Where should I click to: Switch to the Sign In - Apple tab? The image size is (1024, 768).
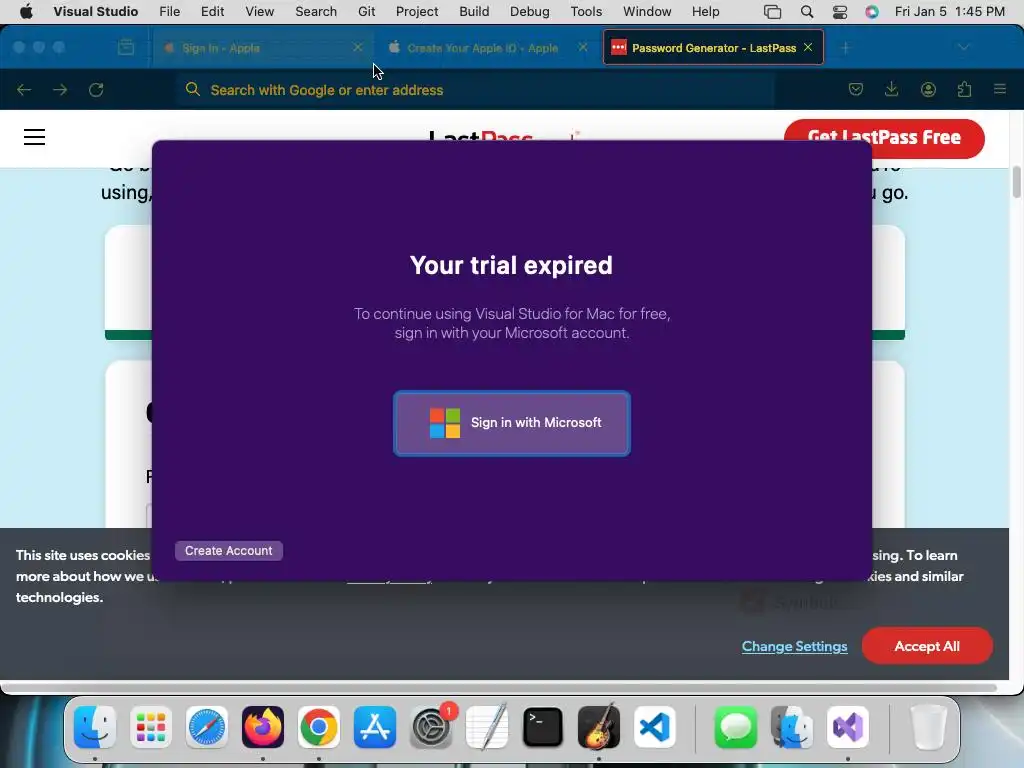(x=261, y=48)
